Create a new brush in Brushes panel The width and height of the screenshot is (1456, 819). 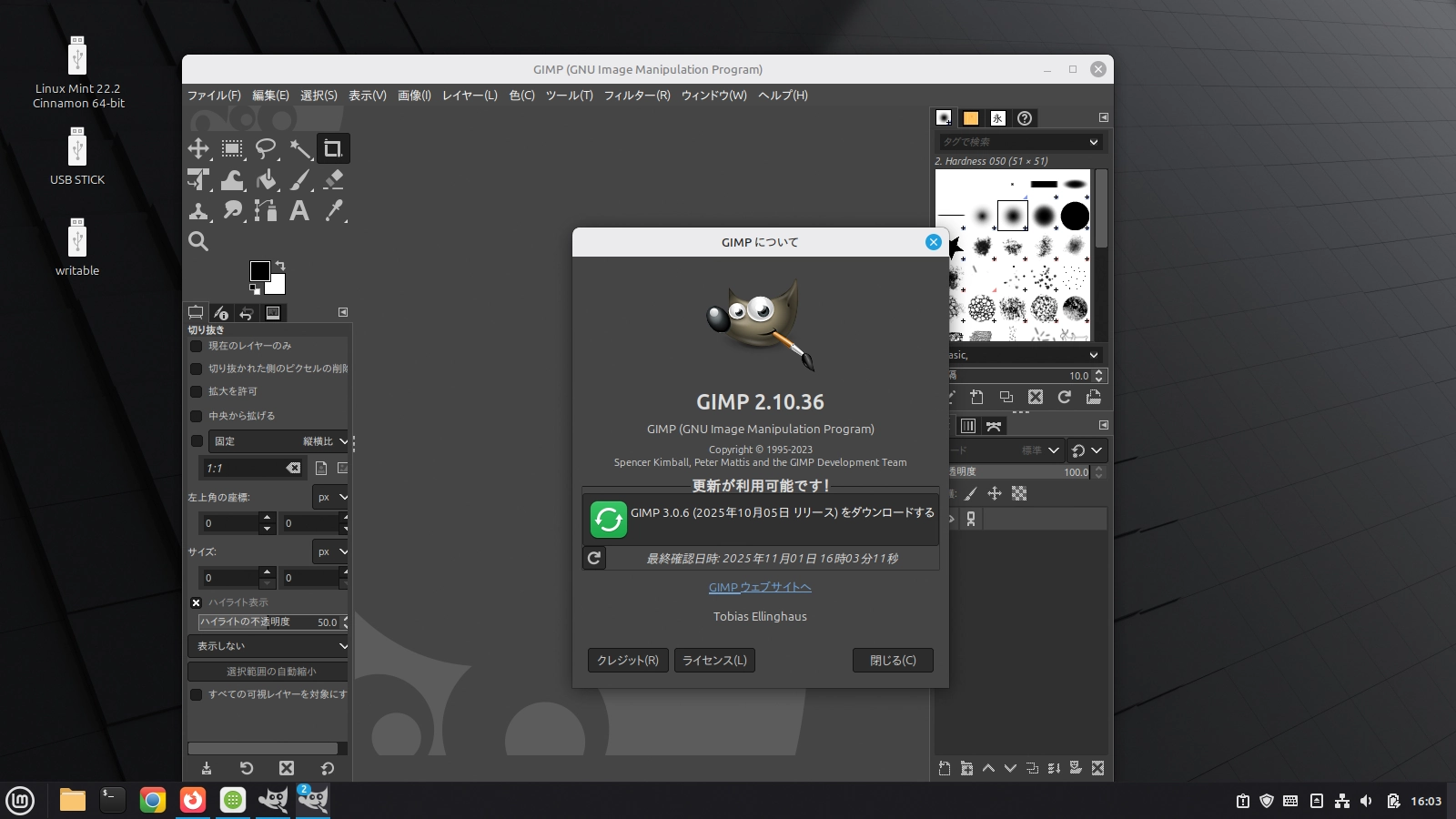976,397
